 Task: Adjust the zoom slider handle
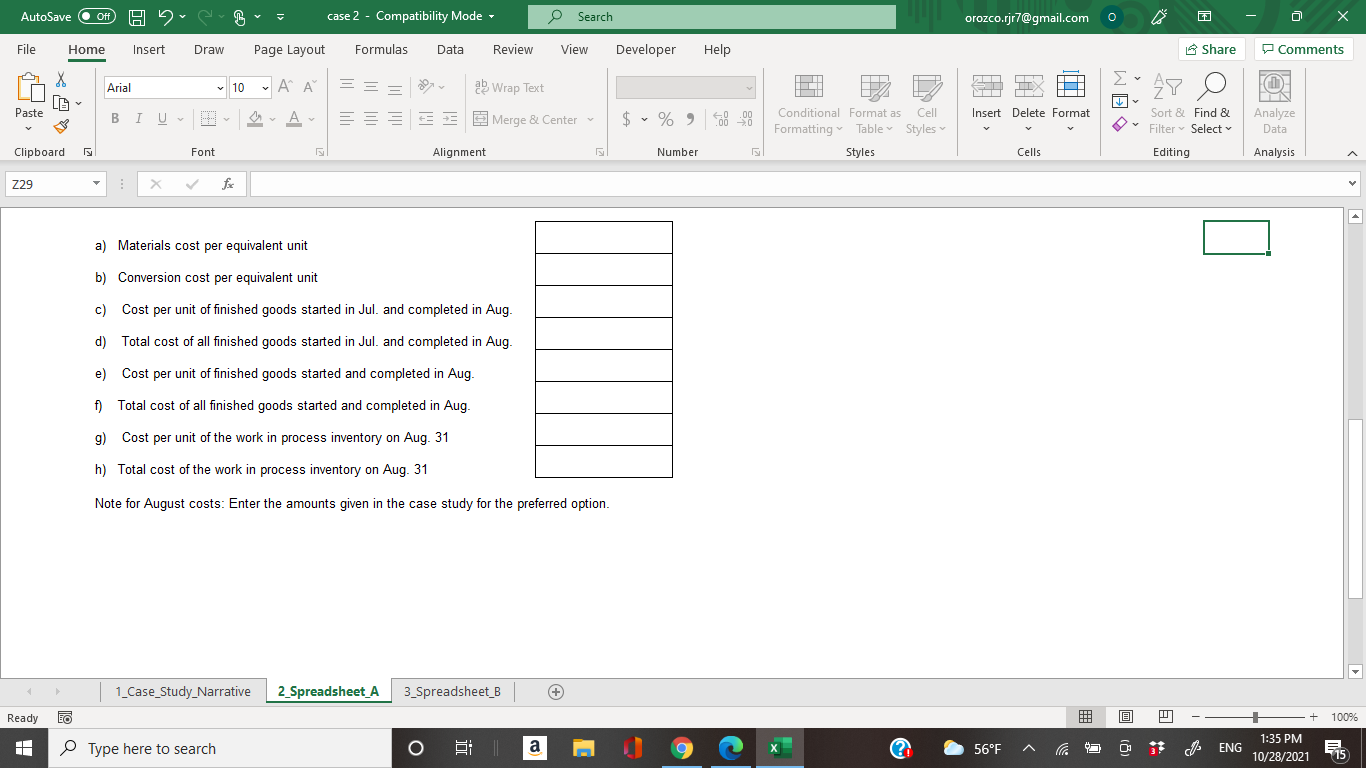pos(1255,717)
